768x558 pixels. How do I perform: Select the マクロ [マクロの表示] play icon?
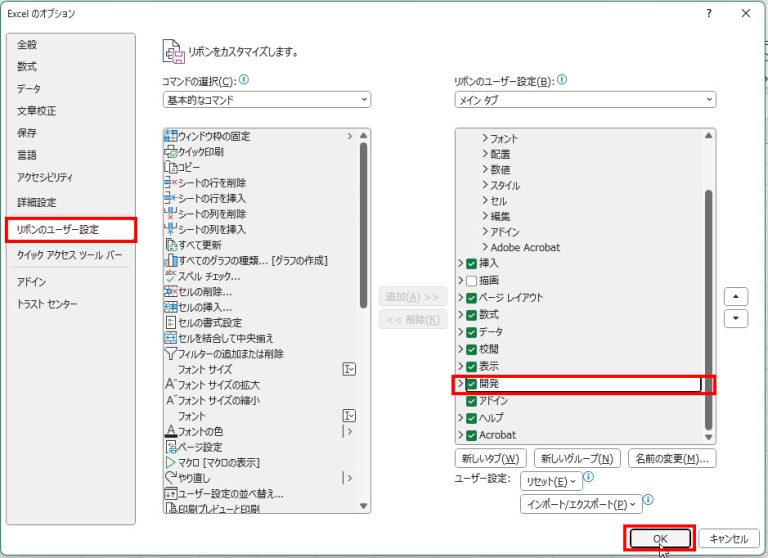(x=170, y=462)
